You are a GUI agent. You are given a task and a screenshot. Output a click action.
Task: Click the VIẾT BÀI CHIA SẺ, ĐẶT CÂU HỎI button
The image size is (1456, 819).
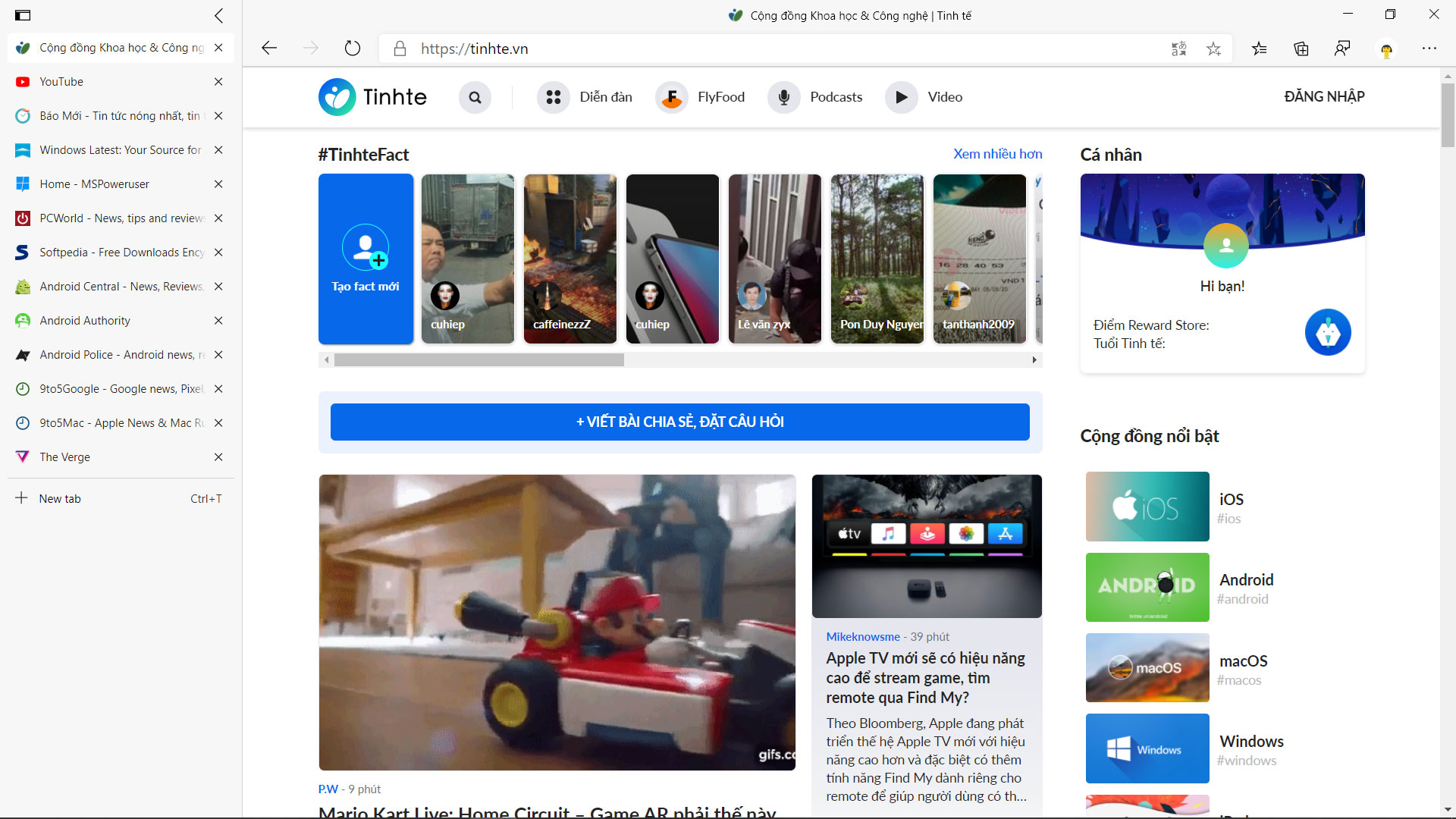(679, 422)
